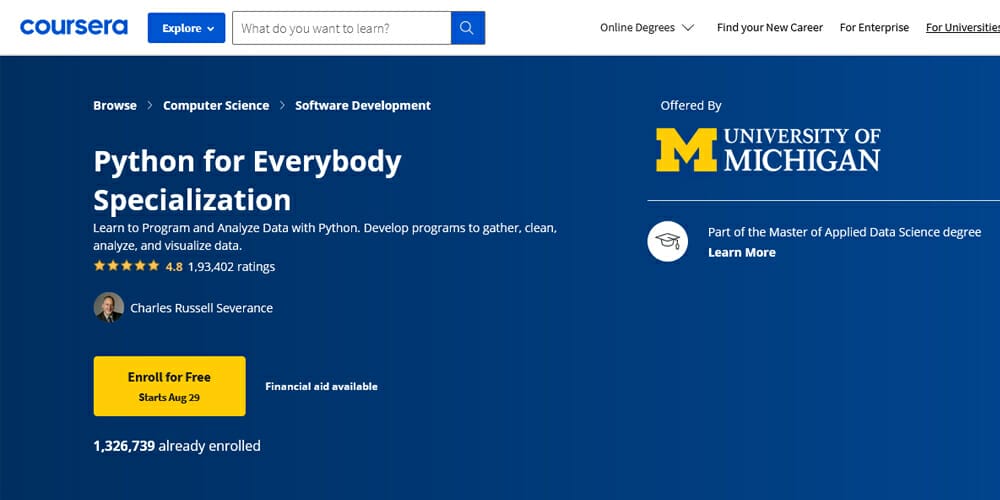Open the For Enterprise page

[874, 27]
